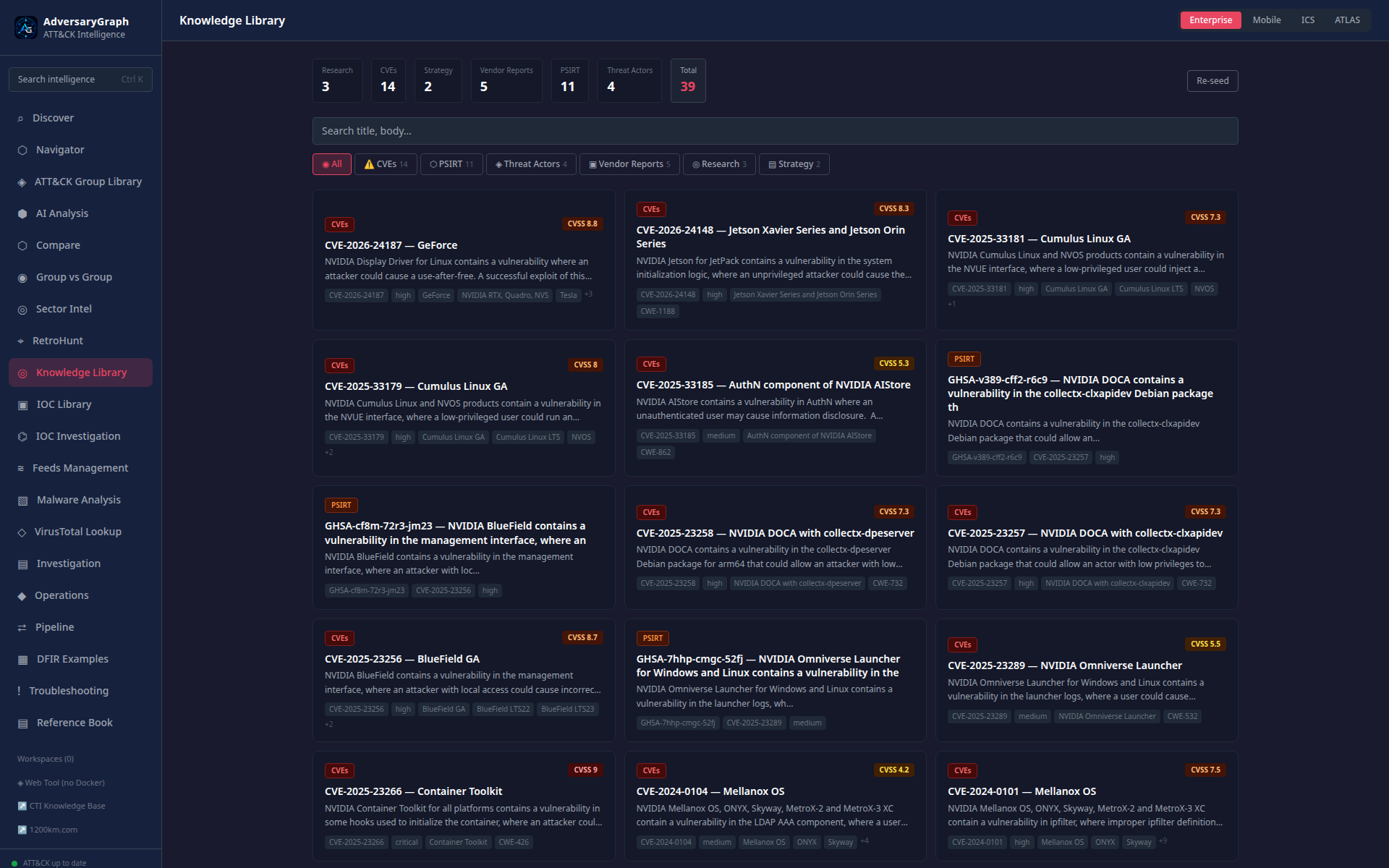1389x868 pixels.
Task: Click the Feeds Management icon
Action: click(20, 469)
